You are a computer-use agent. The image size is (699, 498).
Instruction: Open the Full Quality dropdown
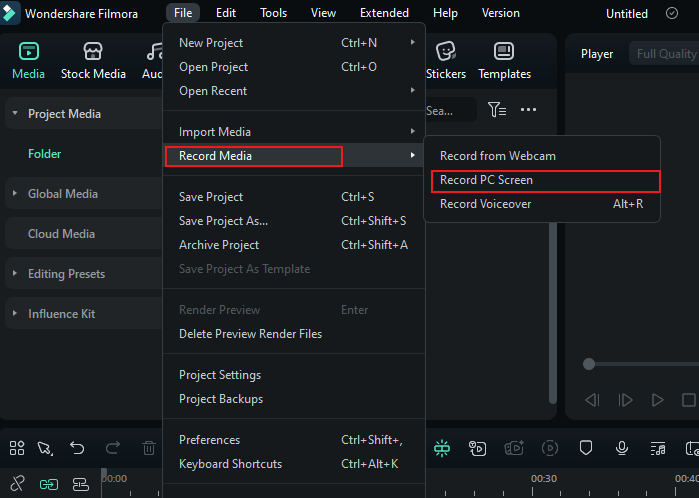pos(663,54)
